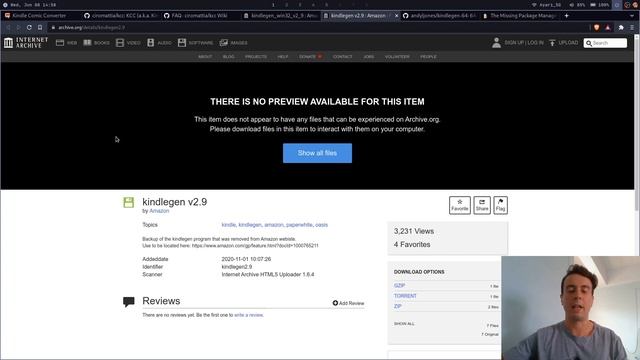Open the ABOUT menu item

click(x=205, y=57)
